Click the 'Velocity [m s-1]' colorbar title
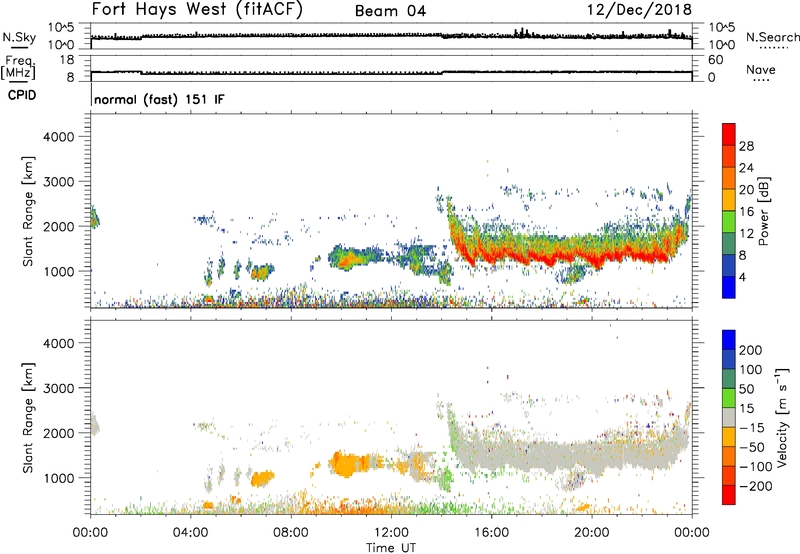 point(782,417)
